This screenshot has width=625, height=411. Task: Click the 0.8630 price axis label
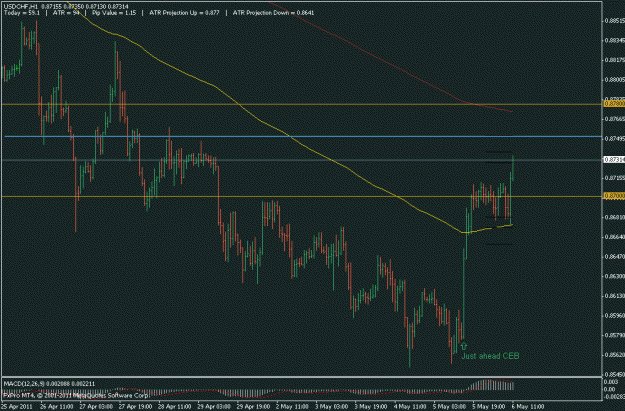(x=615, y=276)
